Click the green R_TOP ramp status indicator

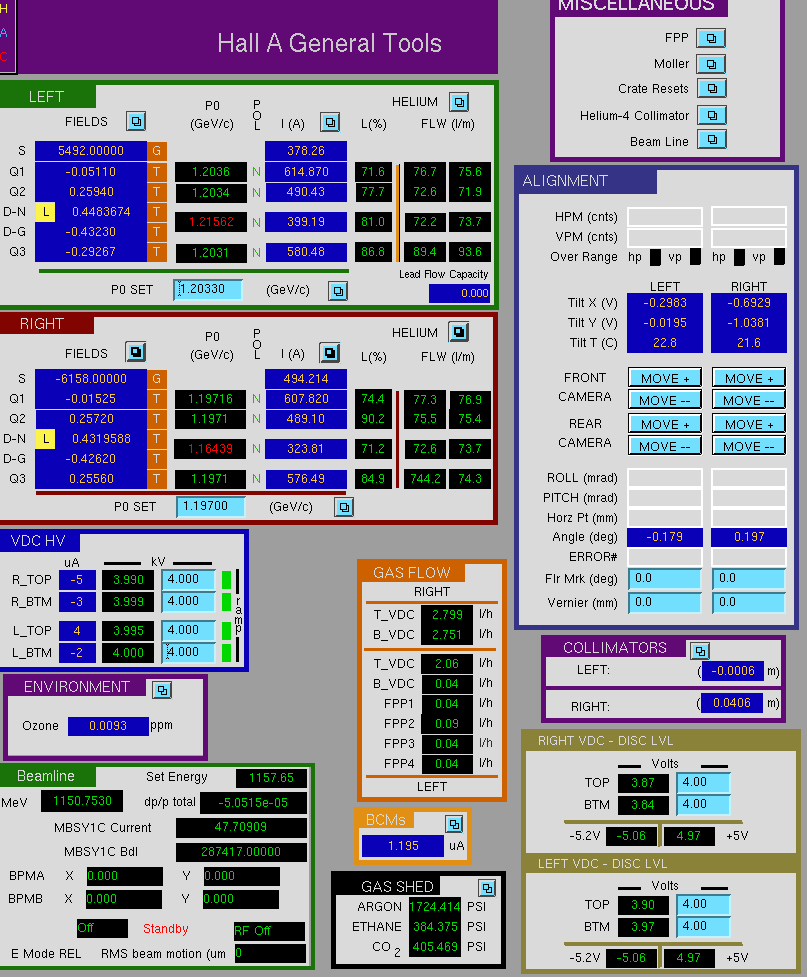pyautogui.click(x=226, y=579)
